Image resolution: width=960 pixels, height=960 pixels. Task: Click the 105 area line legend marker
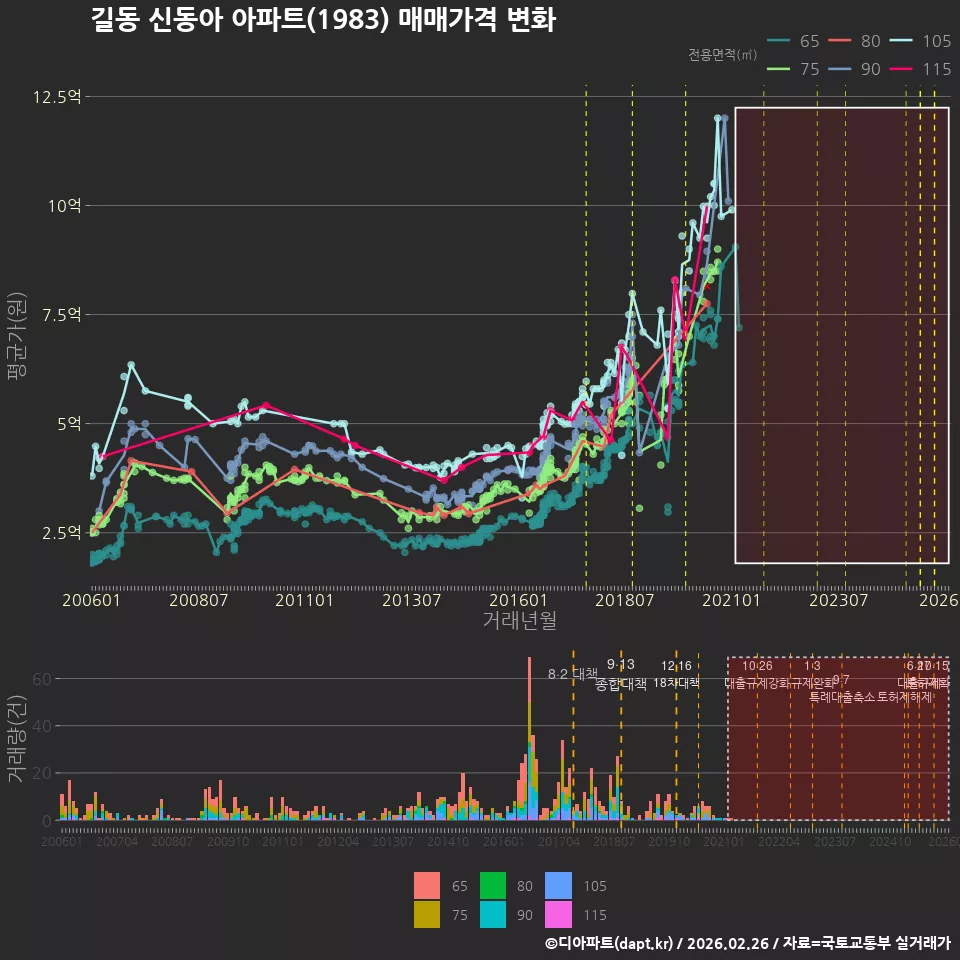[x=901, y=41]
